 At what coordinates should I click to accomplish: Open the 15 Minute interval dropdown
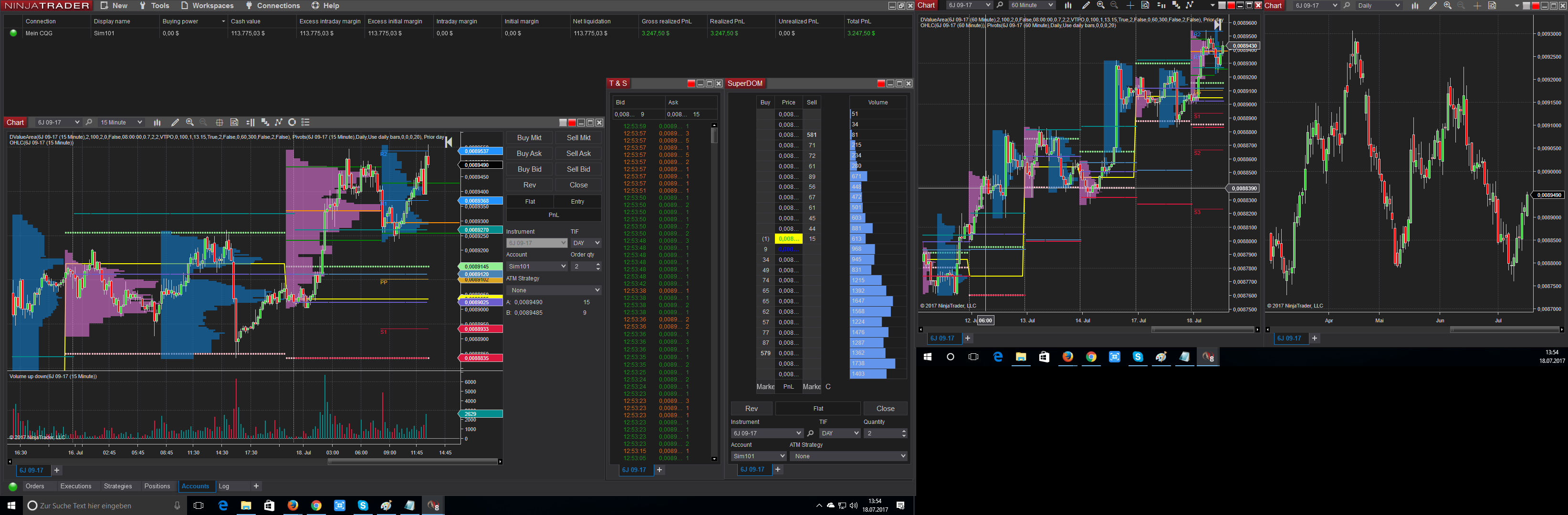pyautogui.click(x=121, y=122)
